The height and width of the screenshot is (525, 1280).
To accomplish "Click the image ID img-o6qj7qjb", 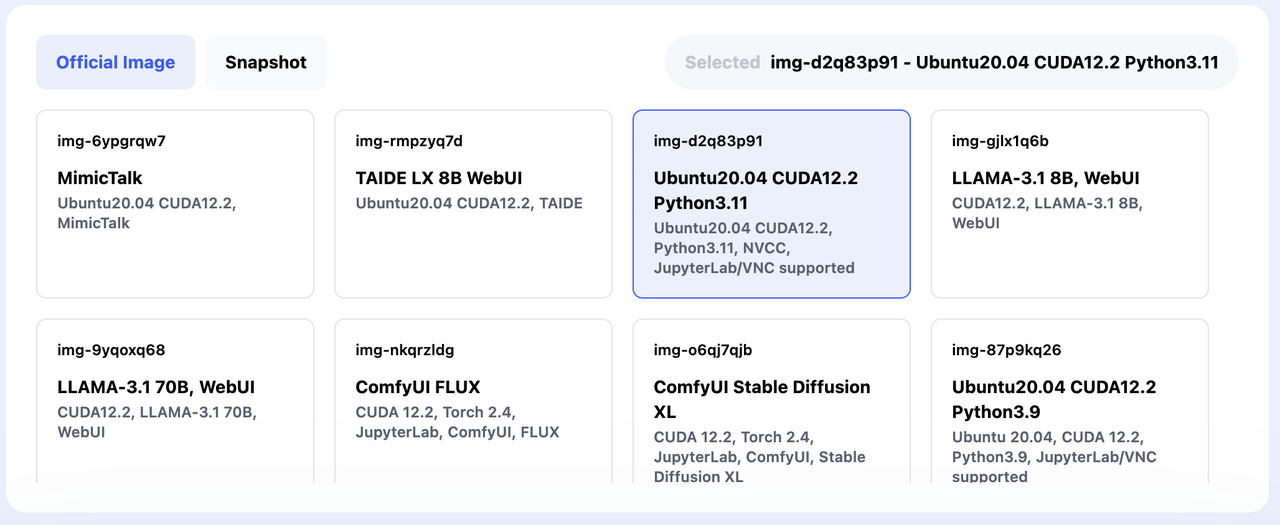I will (x=702, y=350).
